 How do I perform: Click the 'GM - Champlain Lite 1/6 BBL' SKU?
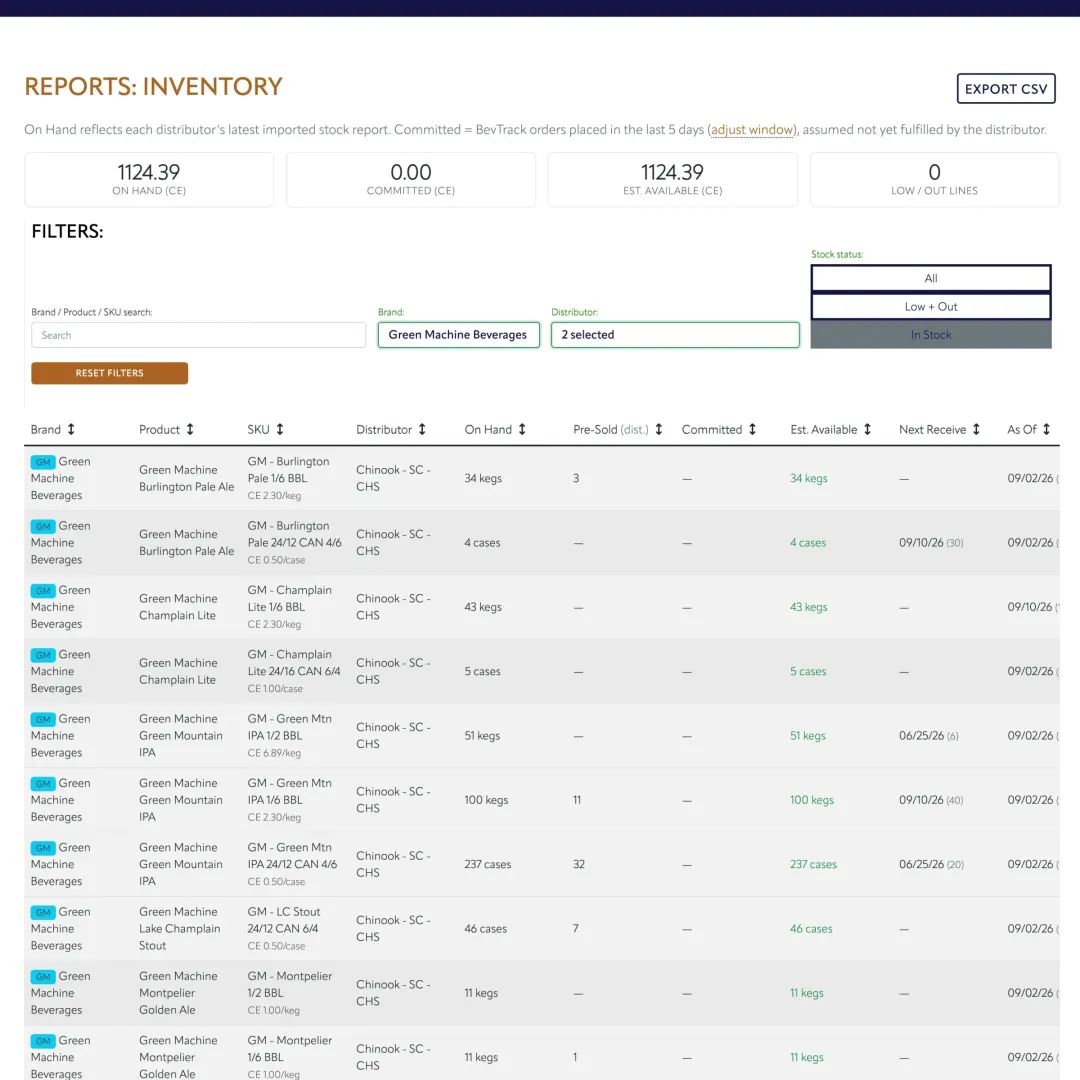[289, 599]
